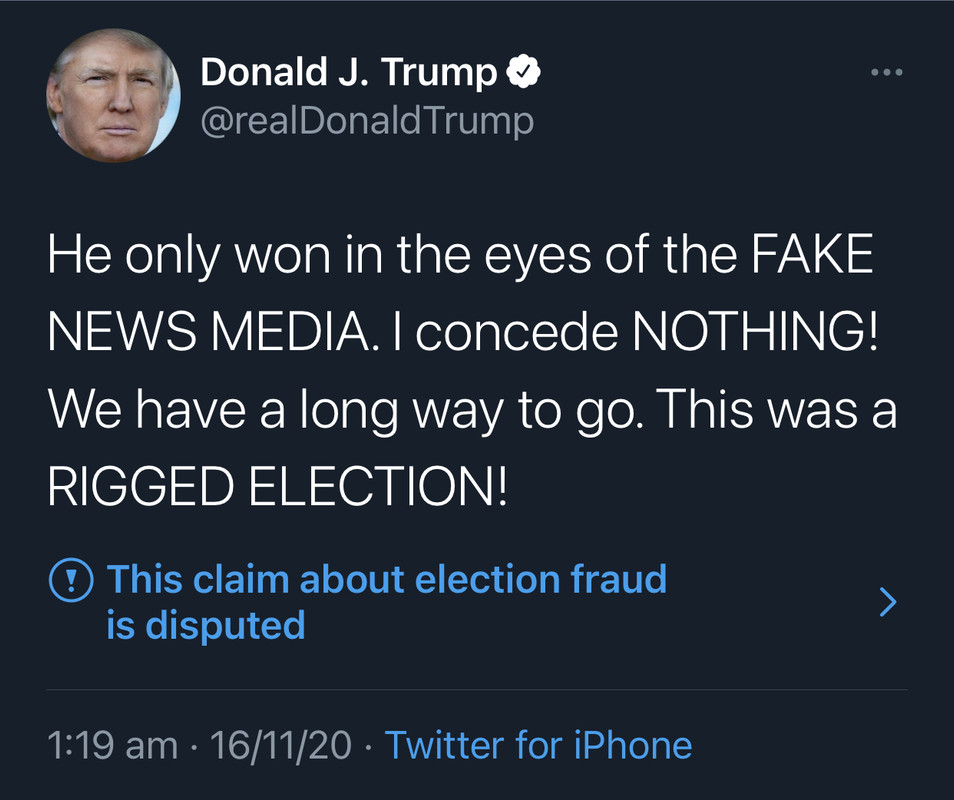This screenshot has height=800, width=954.
Task: Click the divider line above the timestamp
Action: tap(477, 690)
